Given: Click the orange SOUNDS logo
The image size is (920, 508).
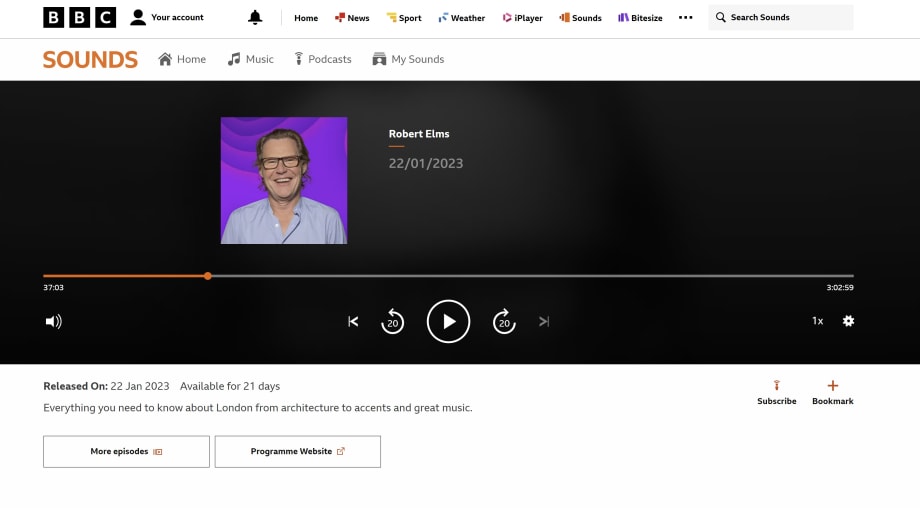Looking at the screenshot, I should coord(90,59).
